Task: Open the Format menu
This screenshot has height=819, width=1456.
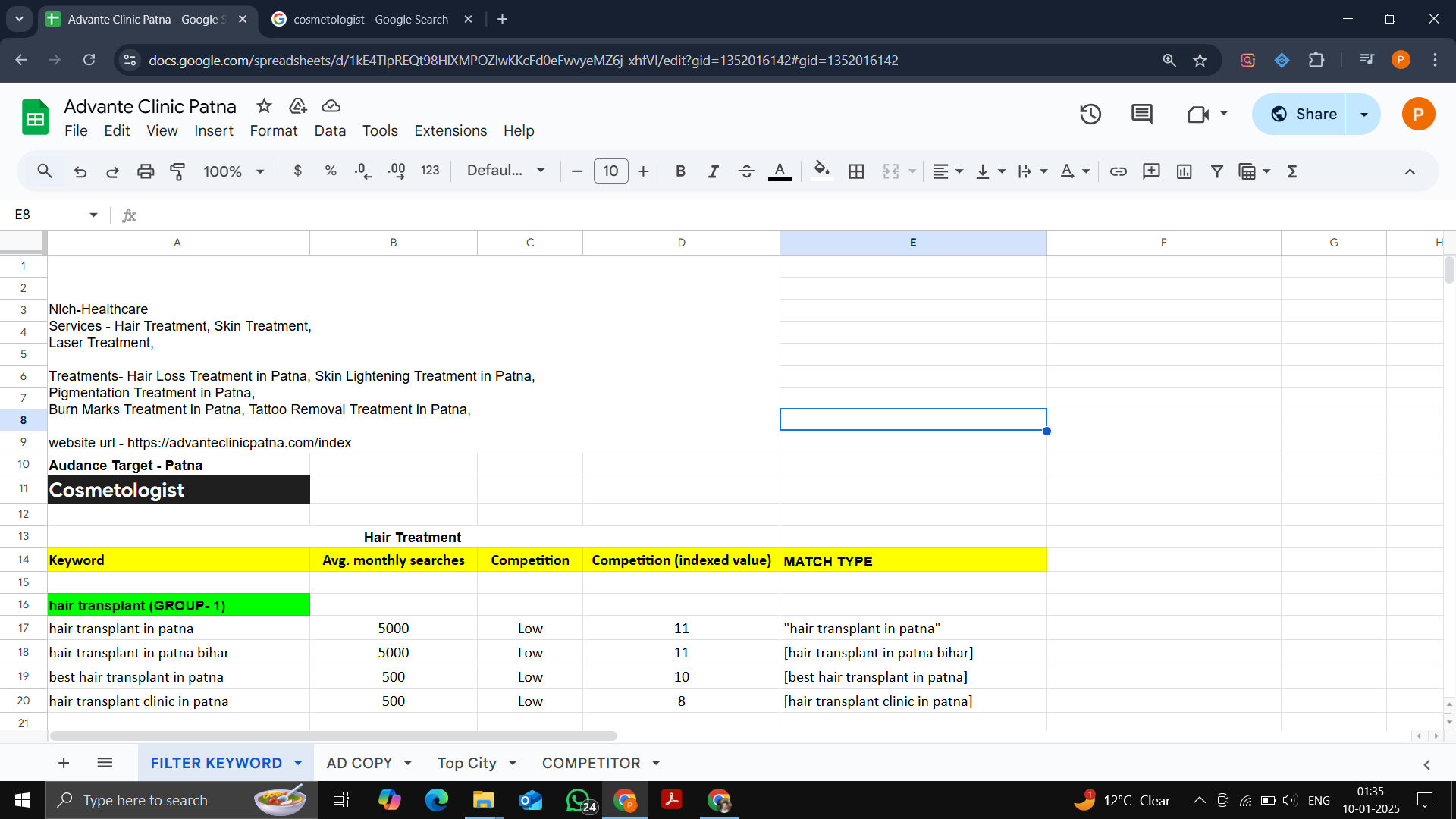Action: pyautogui.click(x=274, y=130)
